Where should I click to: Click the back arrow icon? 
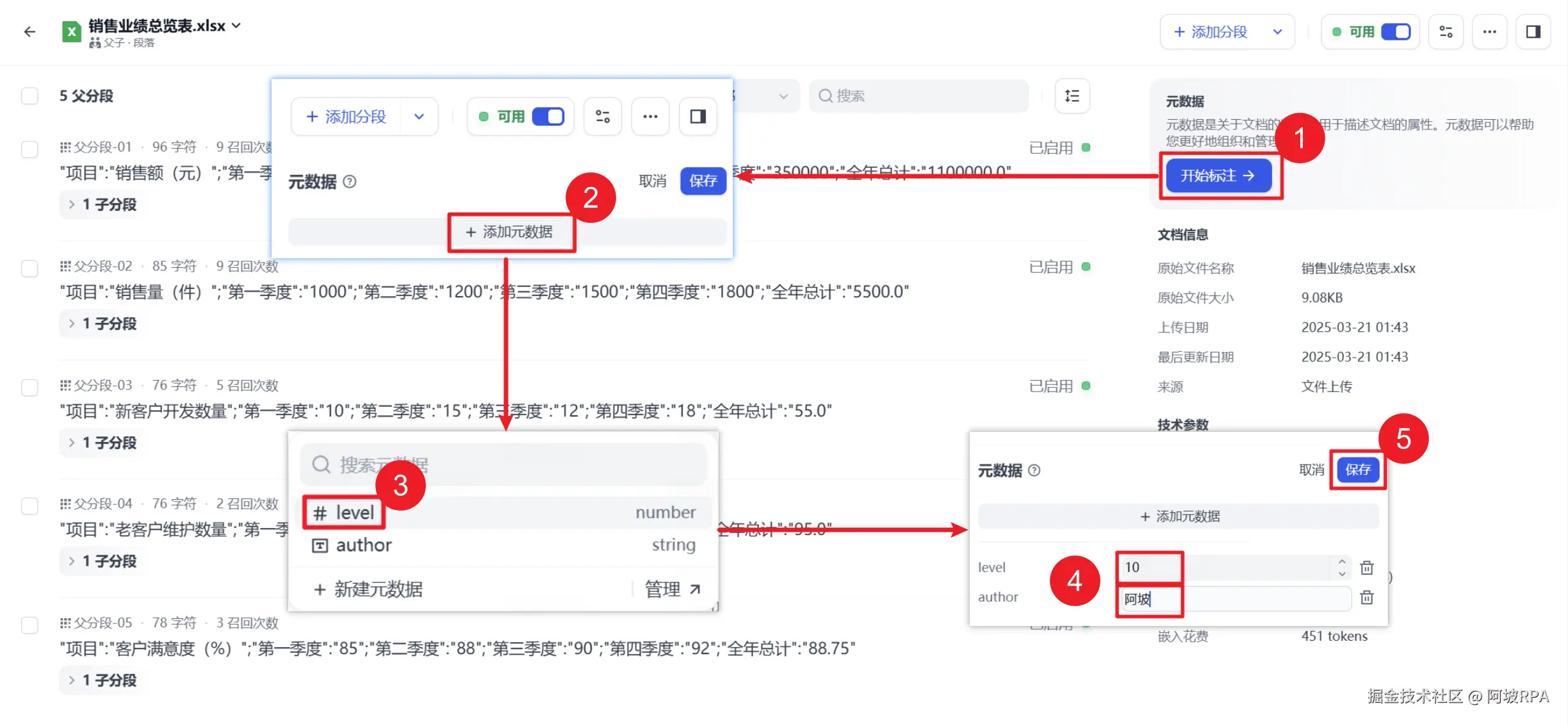point(29,32)
